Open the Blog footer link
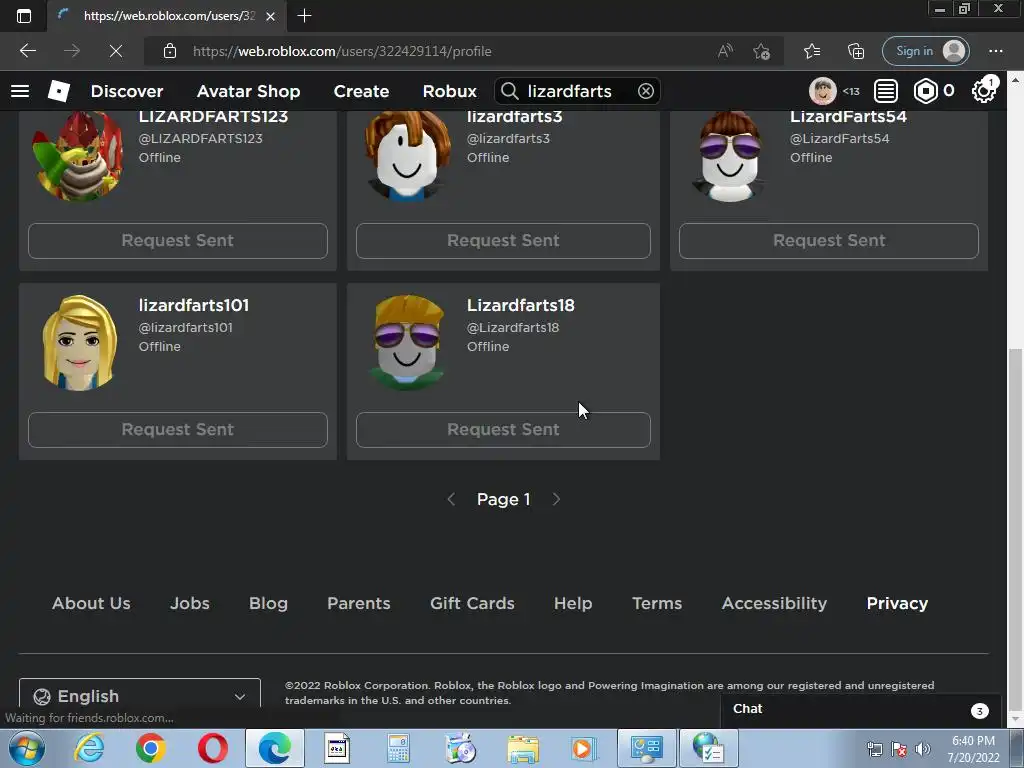Screen dimensions: 1024x768 click(268, 603)
